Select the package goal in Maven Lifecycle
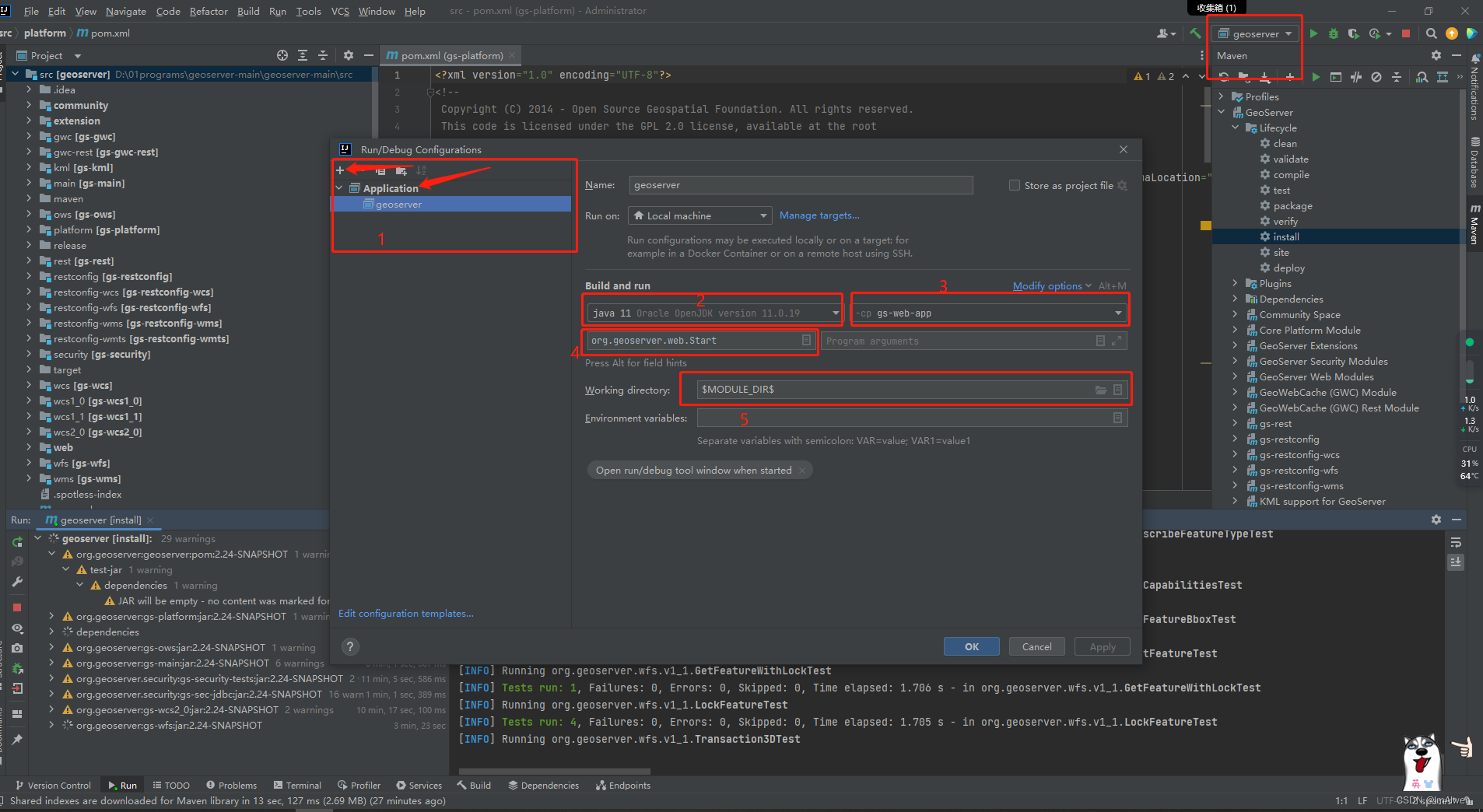Viewport: 1483px width, 812px height. pos(1292,205)
